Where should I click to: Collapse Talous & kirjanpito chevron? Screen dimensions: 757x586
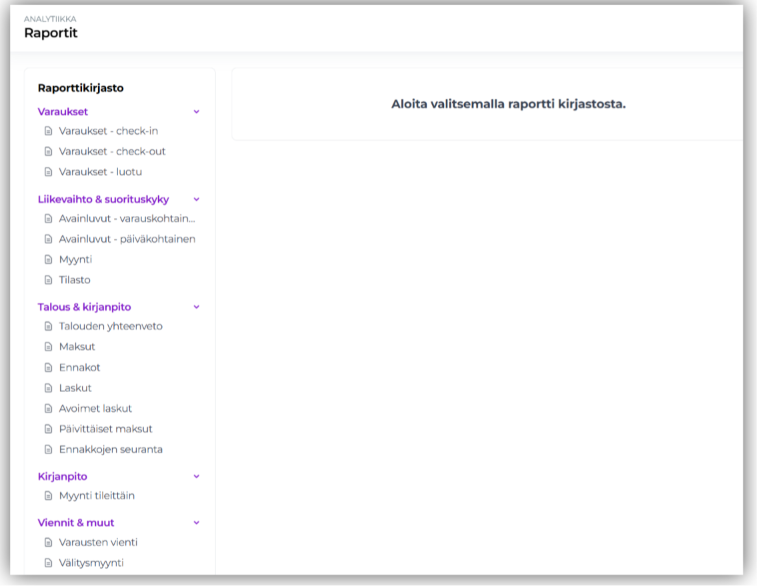coord(196,307)
